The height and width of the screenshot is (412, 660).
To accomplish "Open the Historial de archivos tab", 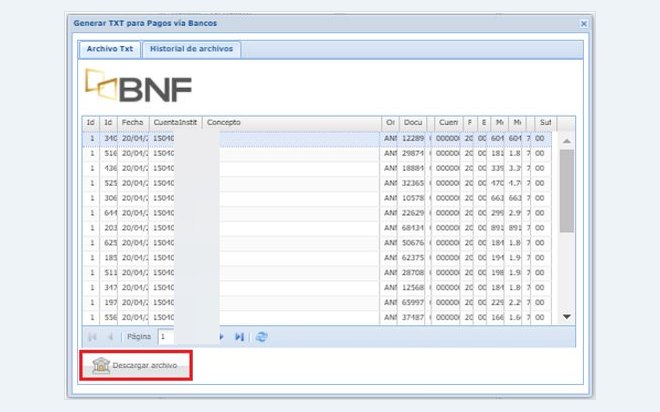I will pyautogui.click(x=192, y=49).
